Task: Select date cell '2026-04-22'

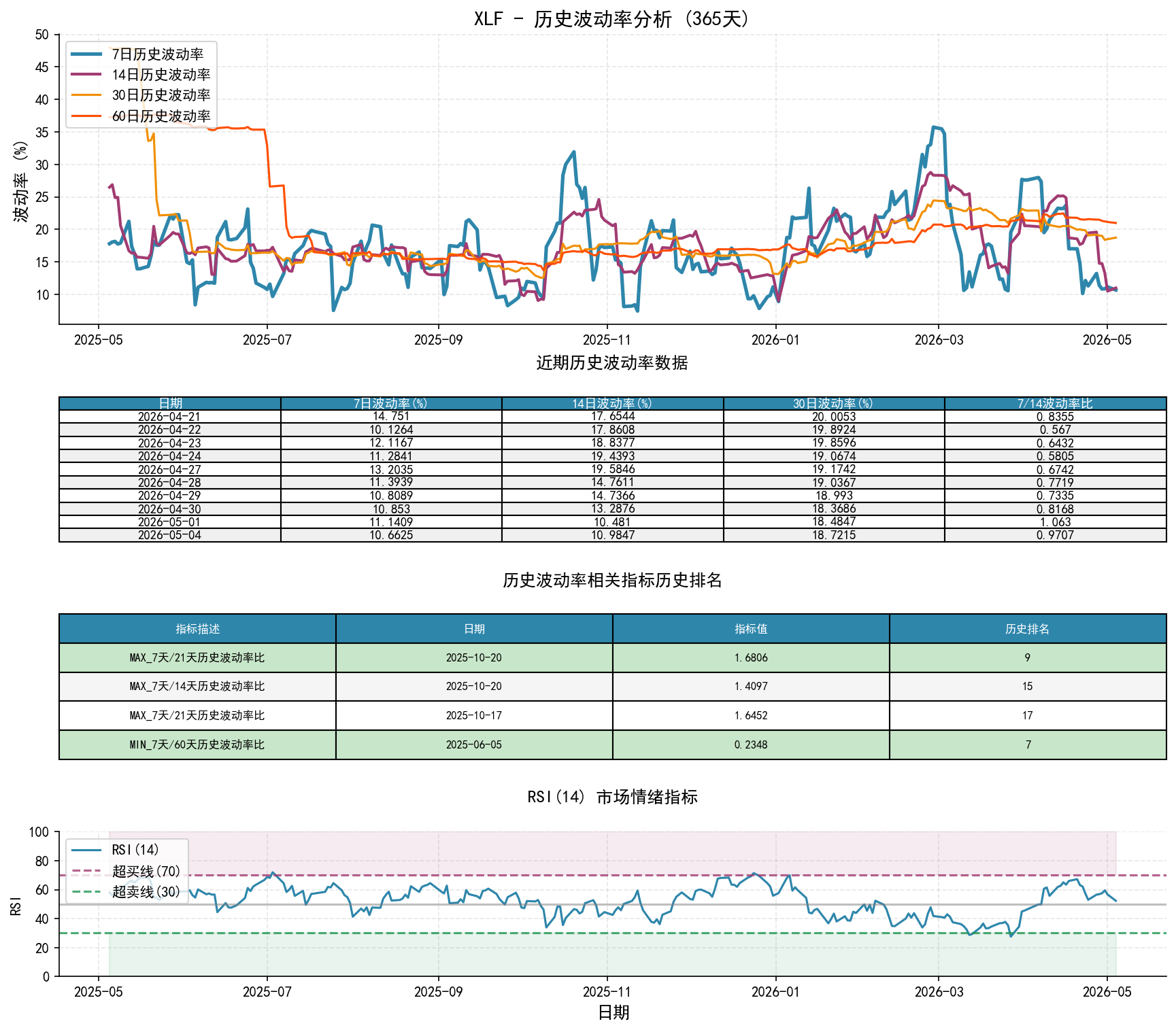Action: (x=170, y=430)
